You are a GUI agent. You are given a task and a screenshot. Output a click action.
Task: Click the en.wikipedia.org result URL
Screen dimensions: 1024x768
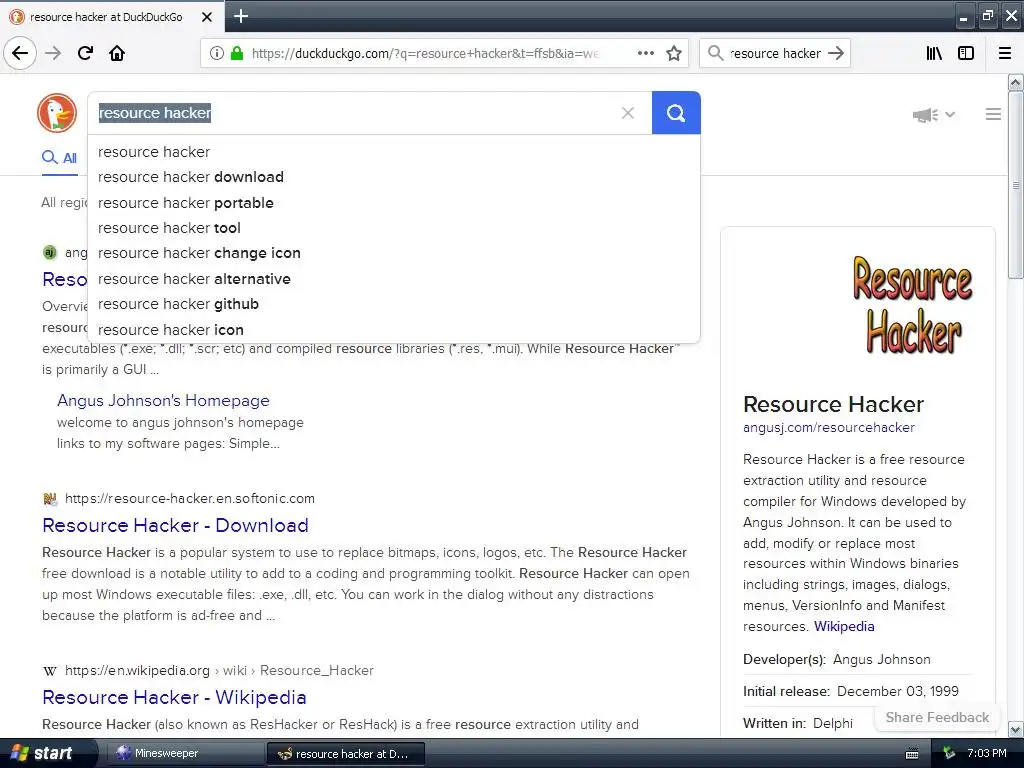coord(219,671)
